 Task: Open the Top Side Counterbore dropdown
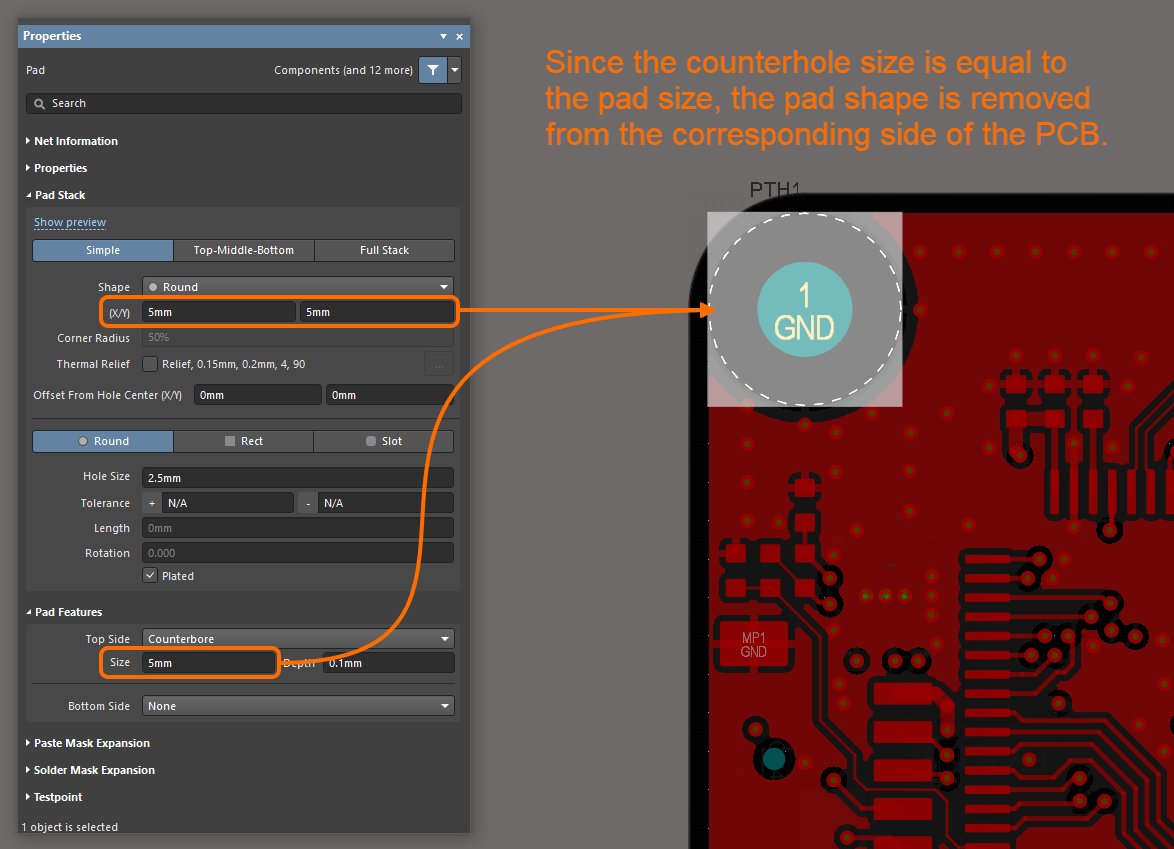tap(297, 639)
